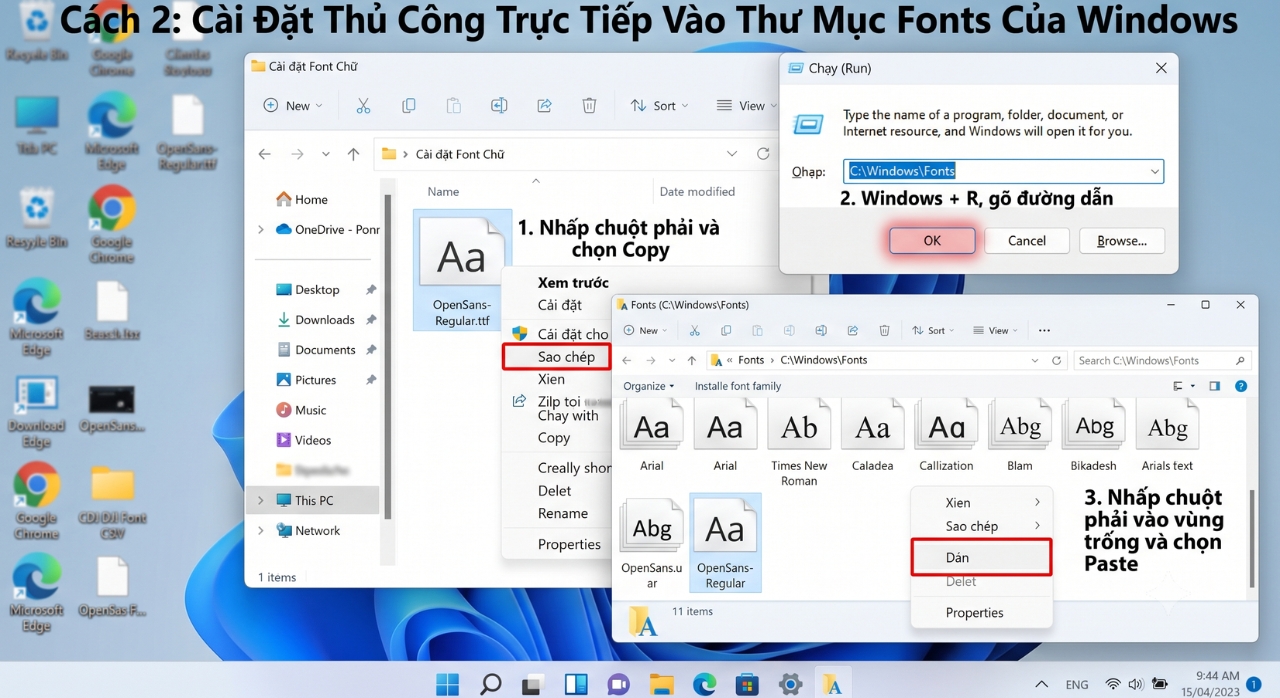Go up one folder in Cài đặt Font Chữ window
The height and width of the screenshot is (698, 1280).
point(353,154)
